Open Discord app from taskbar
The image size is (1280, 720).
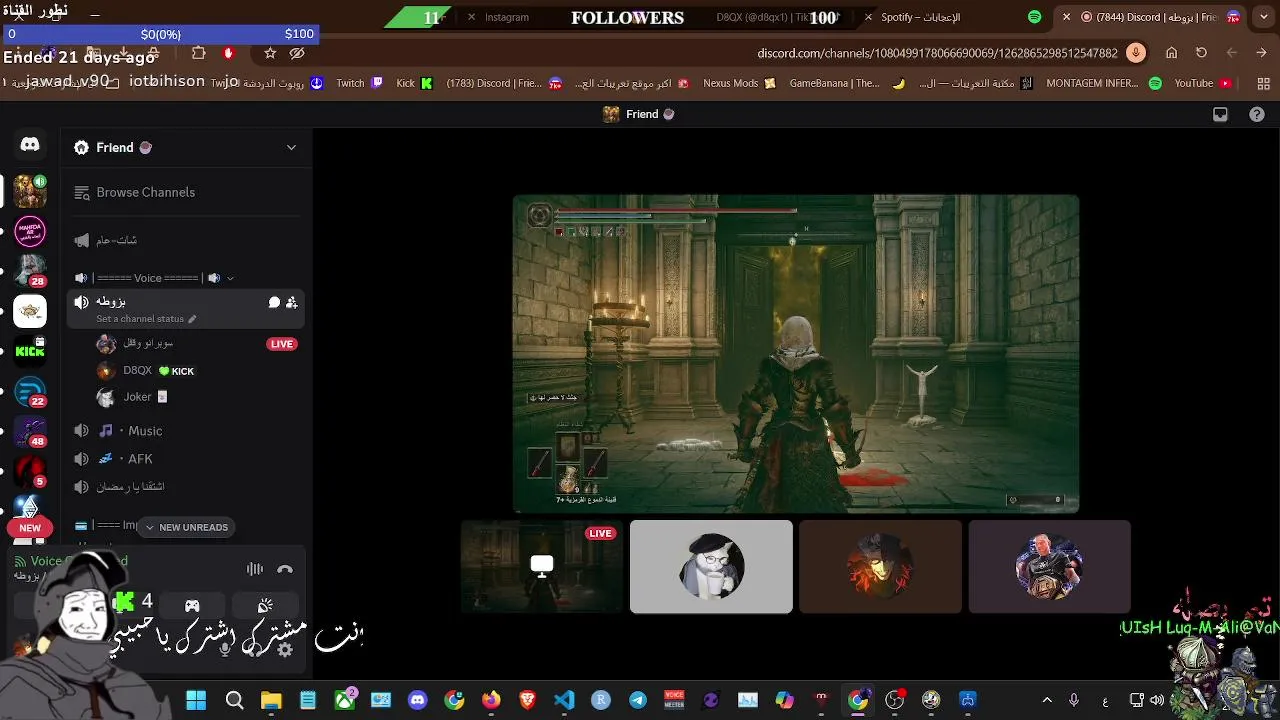tap(418, 700)
